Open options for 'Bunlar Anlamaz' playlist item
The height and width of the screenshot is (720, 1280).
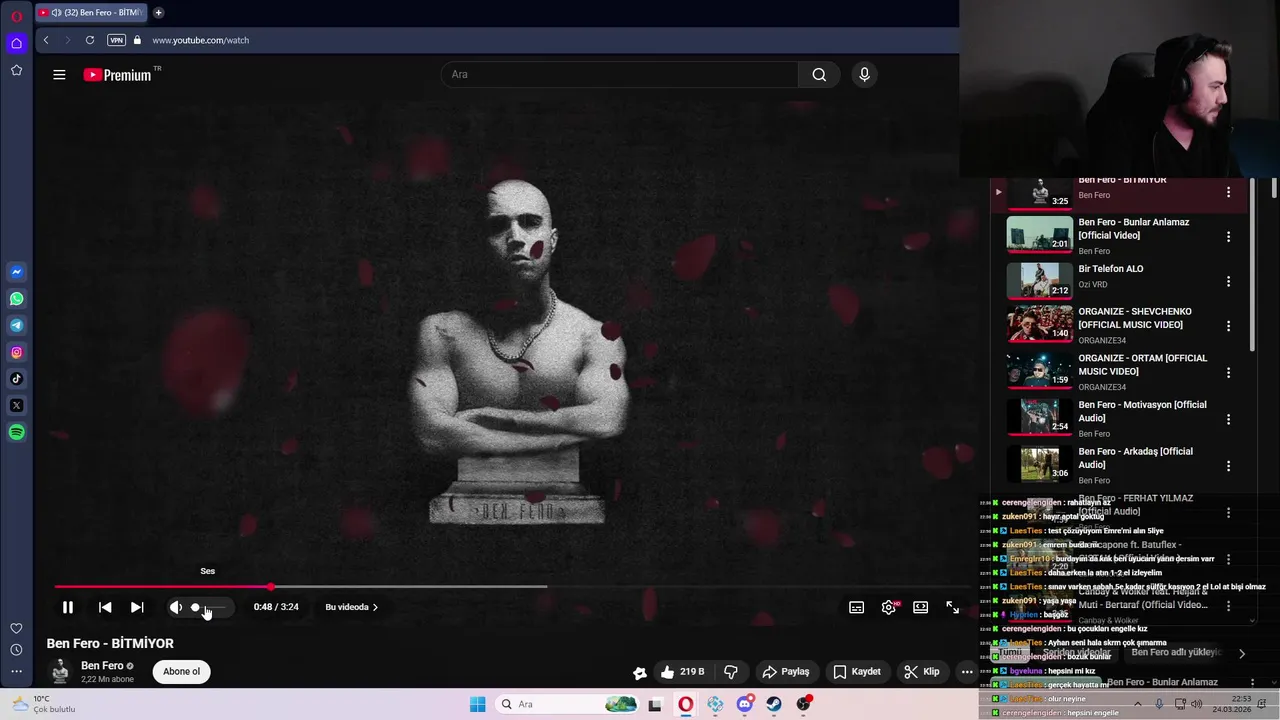pos(1228,237)
